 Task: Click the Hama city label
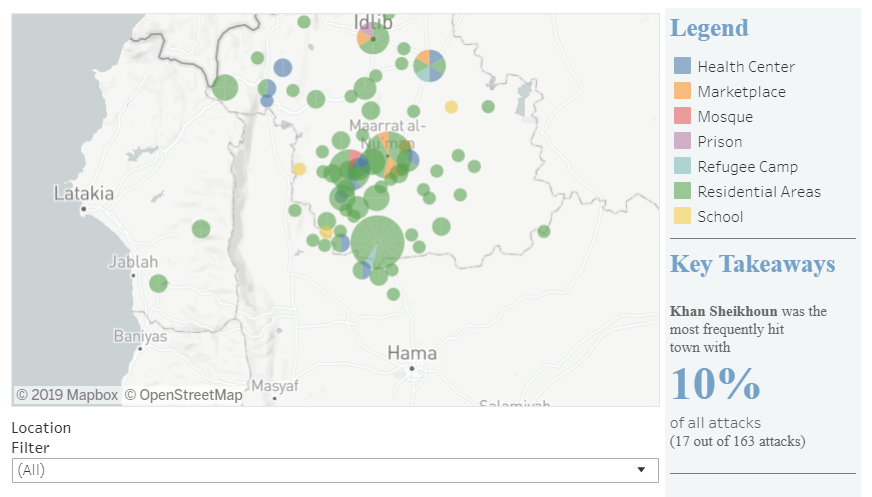[412, 353]
